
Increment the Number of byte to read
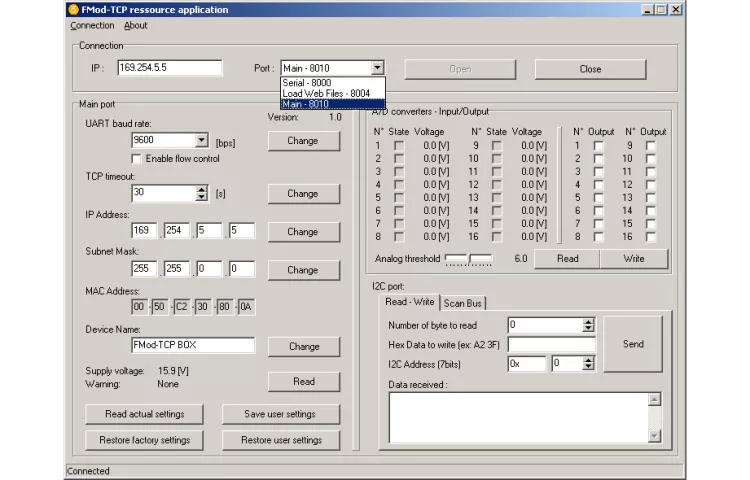[588, 321]
